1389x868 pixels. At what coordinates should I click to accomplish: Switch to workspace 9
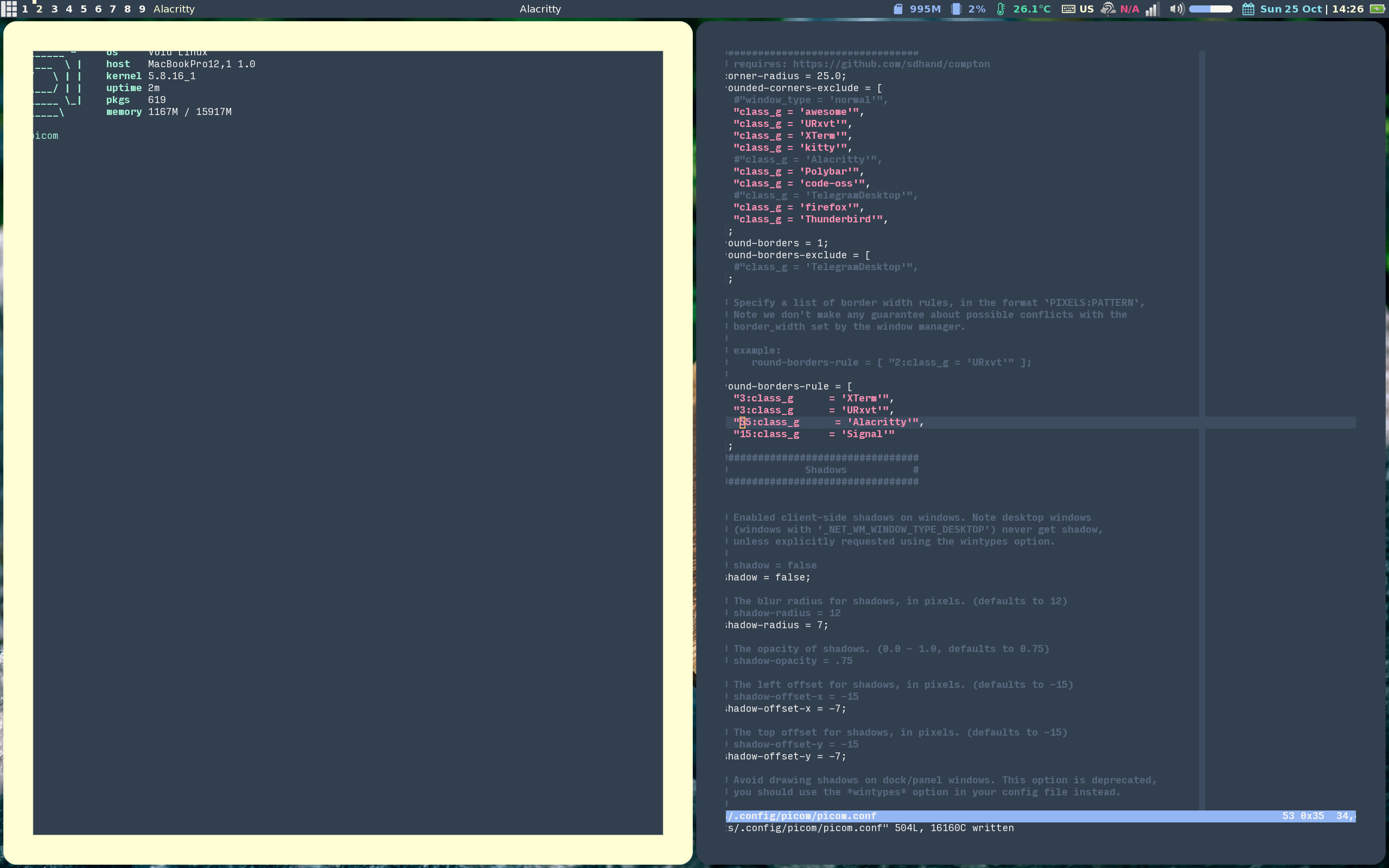point(142,9)
